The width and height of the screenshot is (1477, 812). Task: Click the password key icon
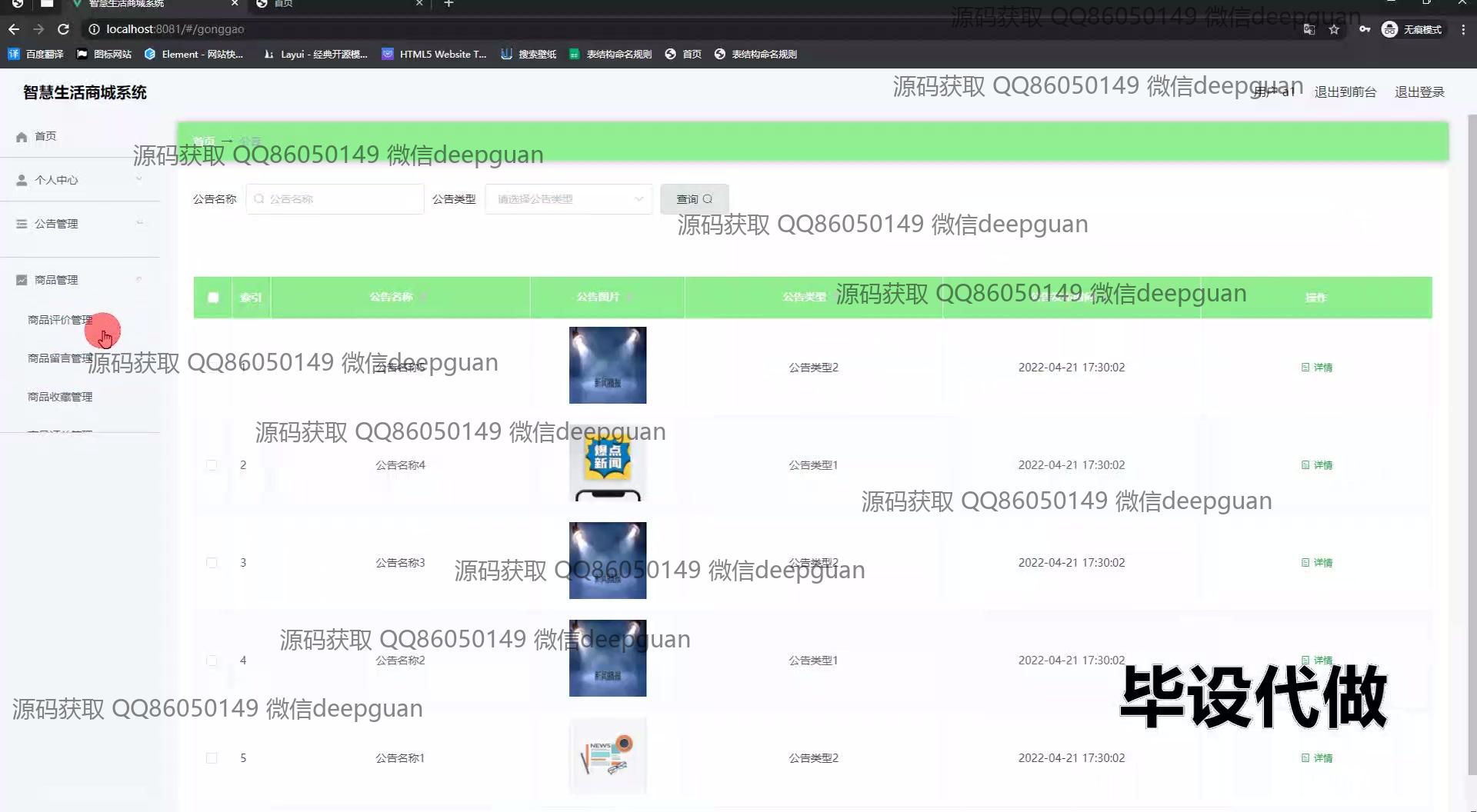tap(1364, 29)
